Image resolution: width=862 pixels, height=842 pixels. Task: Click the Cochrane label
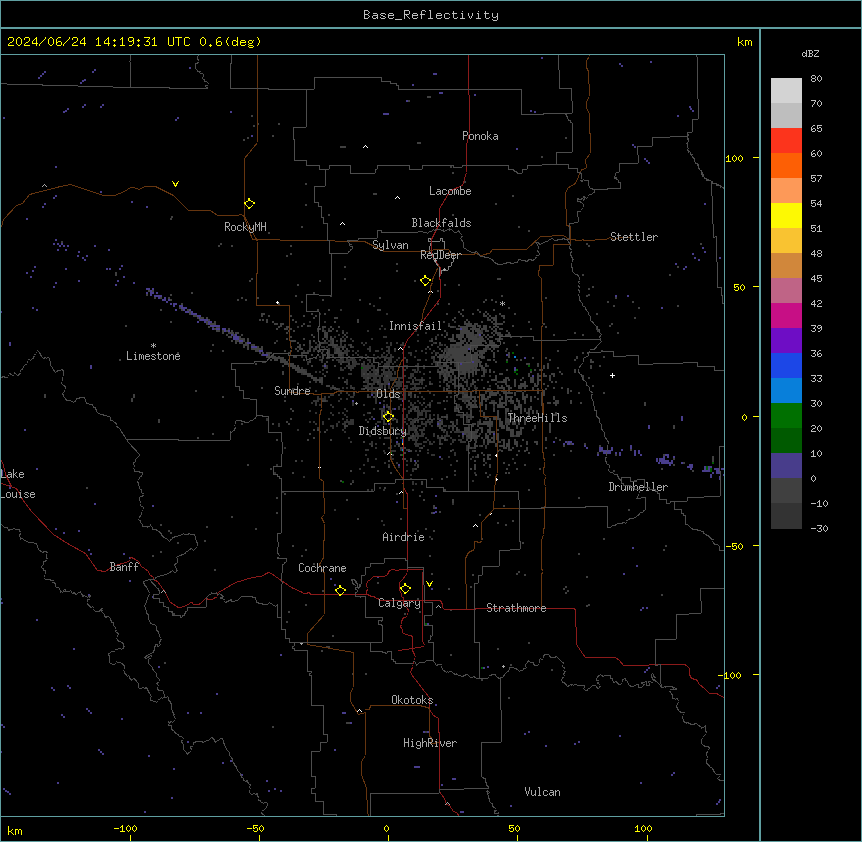pos(322,568)
